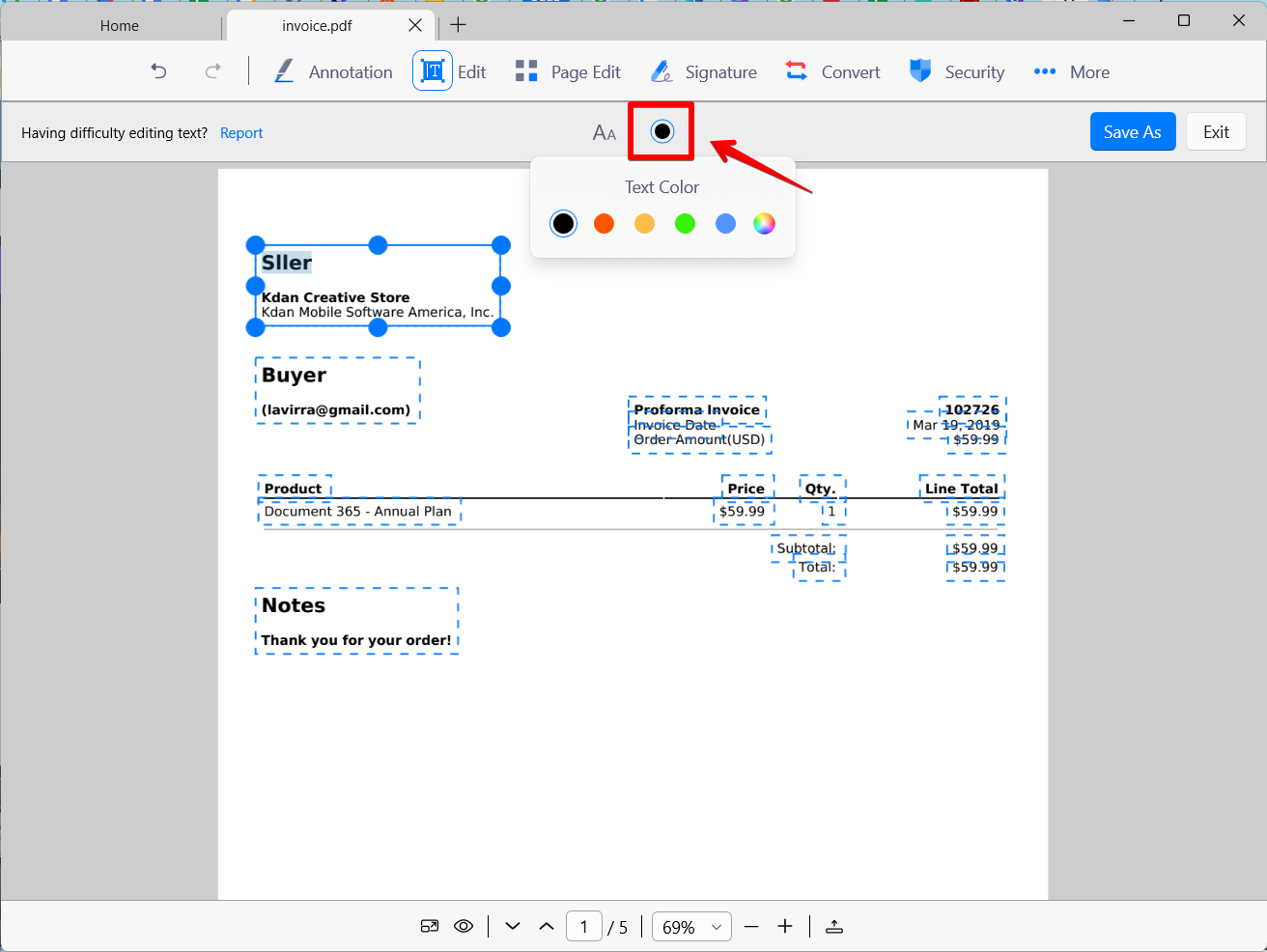The image size is (1267, 952).
Task: Open the Signature tool
Action: click(x=703, y=72)
